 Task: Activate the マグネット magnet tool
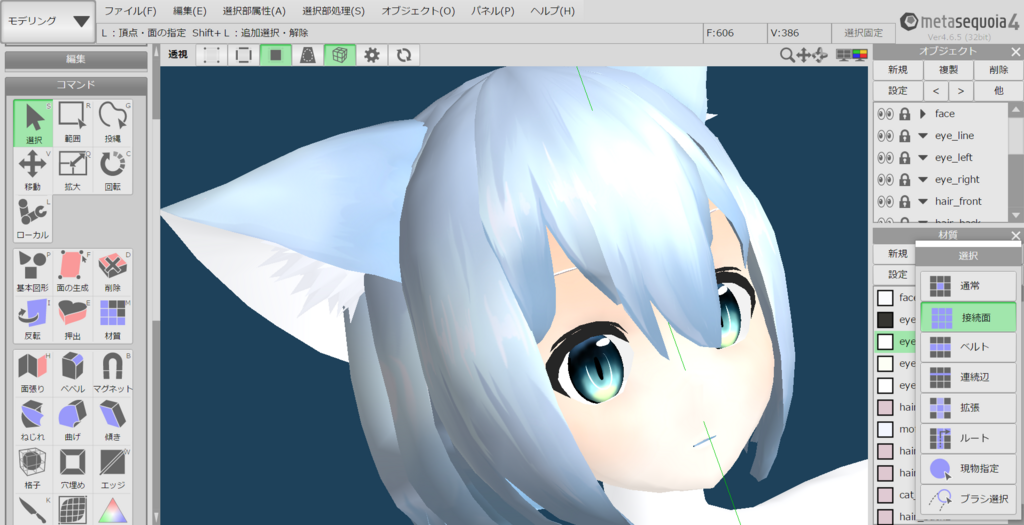(x=112, y=373)
